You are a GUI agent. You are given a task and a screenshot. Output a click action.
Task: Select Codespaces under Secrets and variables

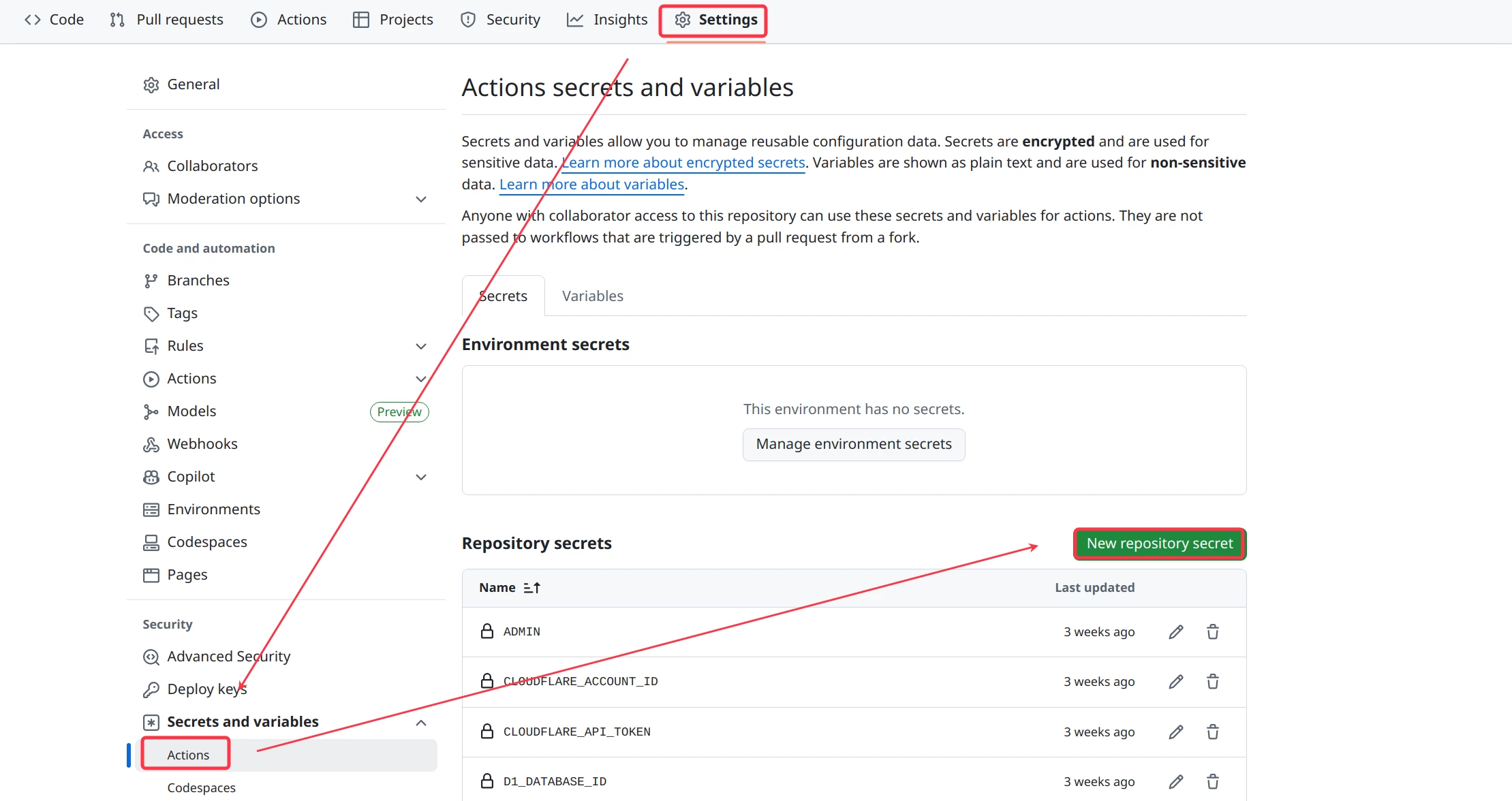coord(201,788)
